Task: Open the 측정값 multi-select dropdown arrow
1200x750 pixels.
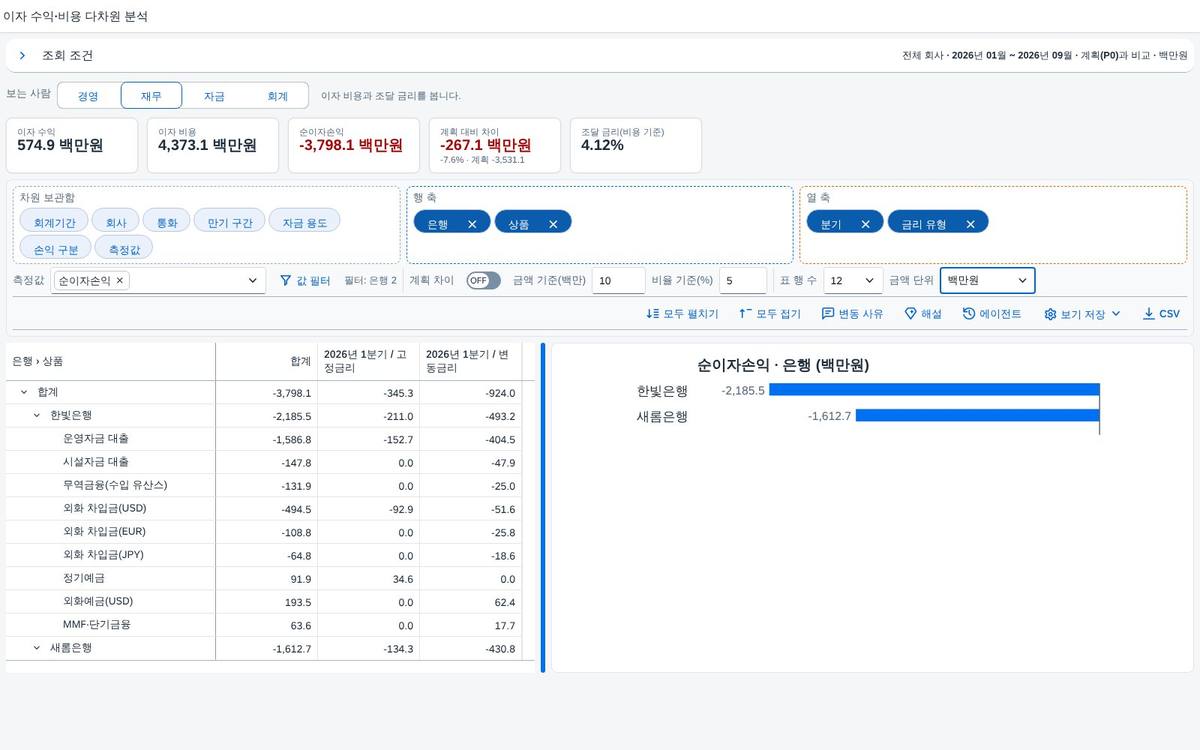Action: (253, 281)
